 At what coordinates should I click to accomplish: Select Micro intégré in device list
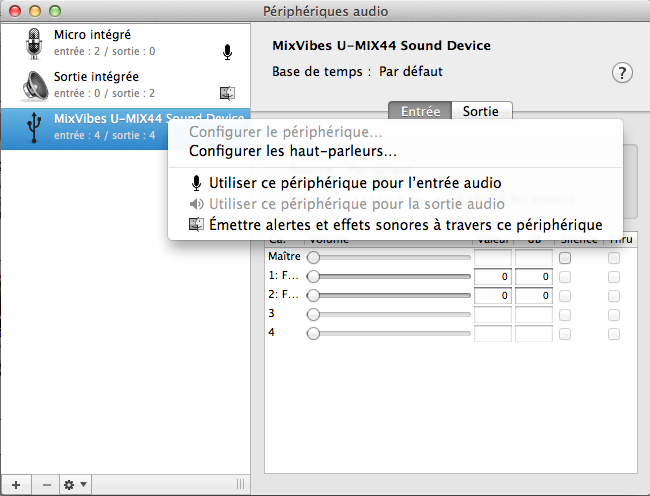click(125, 44)
